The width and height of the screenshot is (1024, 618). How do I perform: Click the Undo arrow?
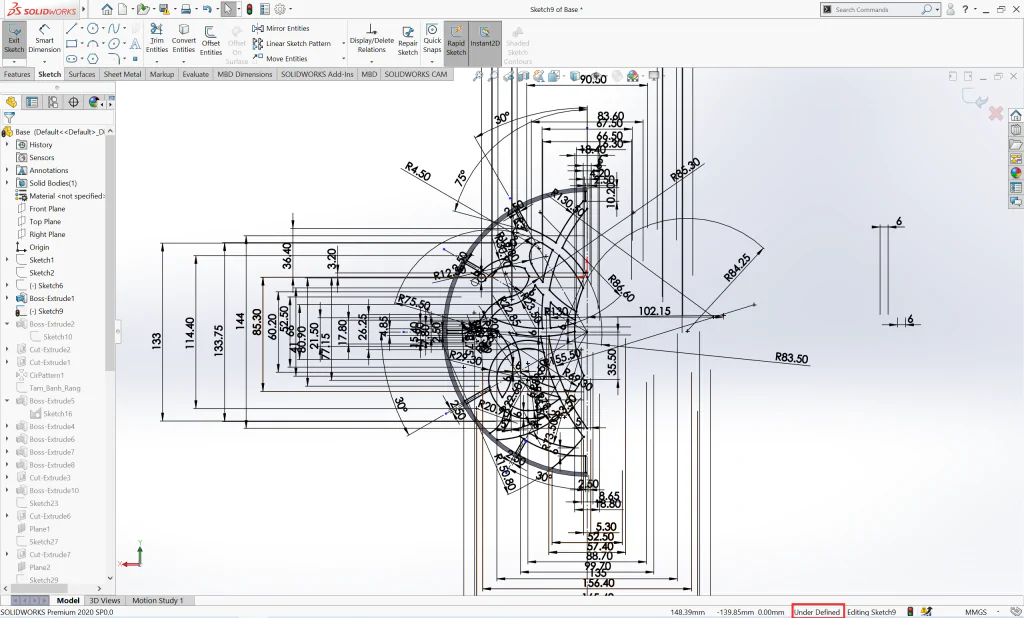[207, 9]
